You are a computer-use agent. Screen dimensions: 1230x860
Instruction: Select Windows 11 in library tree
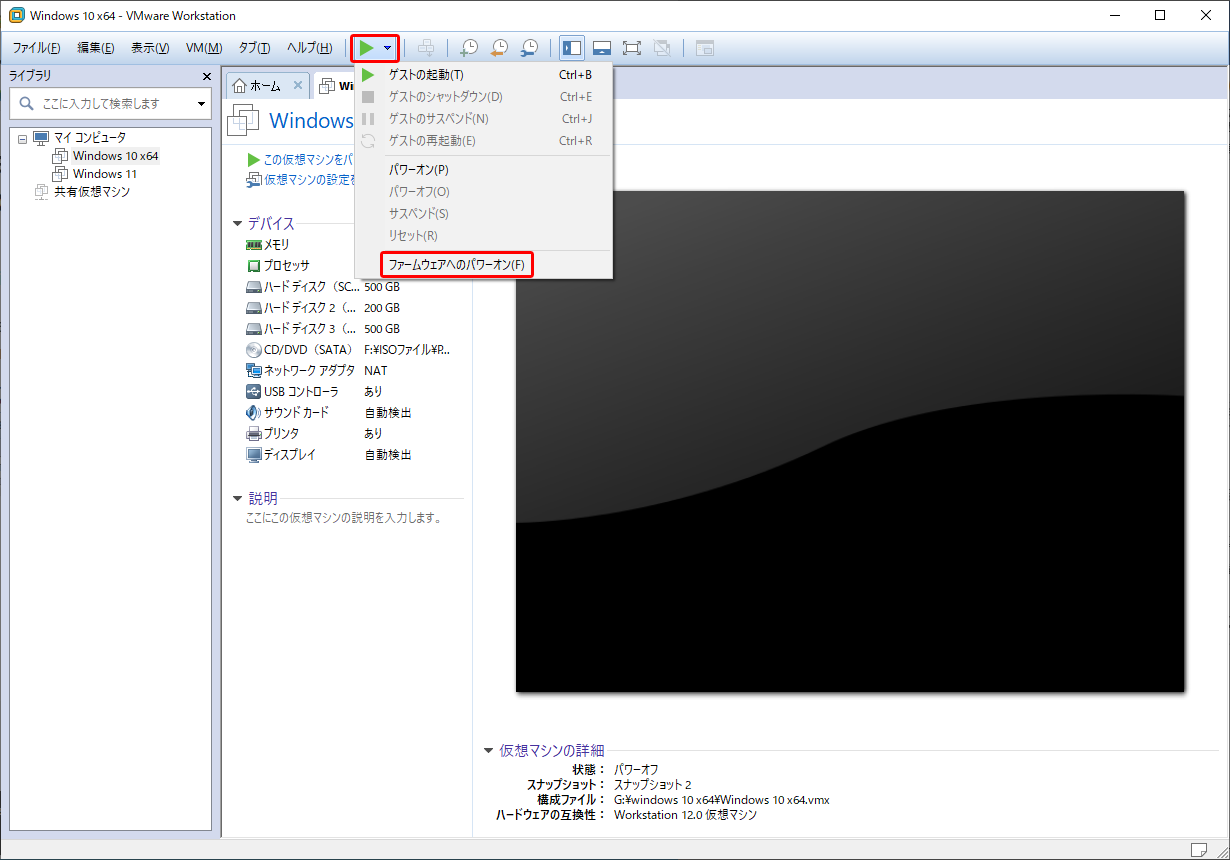click(x=105, y=174)
